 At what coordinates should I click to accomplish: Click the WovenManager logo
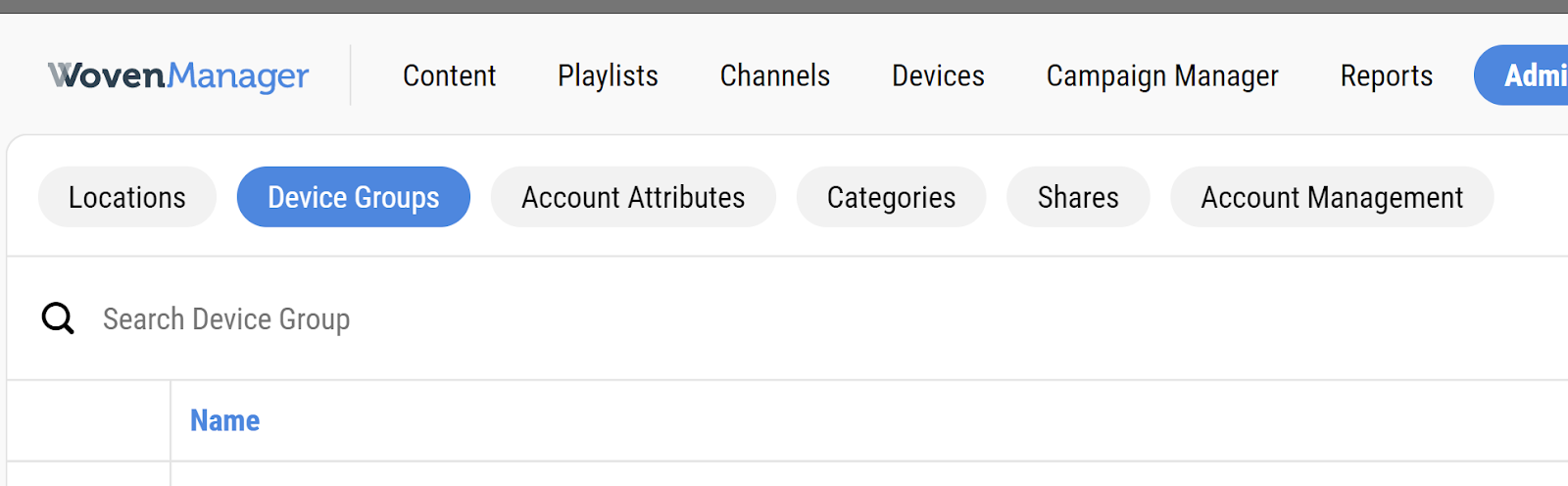point(178,75)
